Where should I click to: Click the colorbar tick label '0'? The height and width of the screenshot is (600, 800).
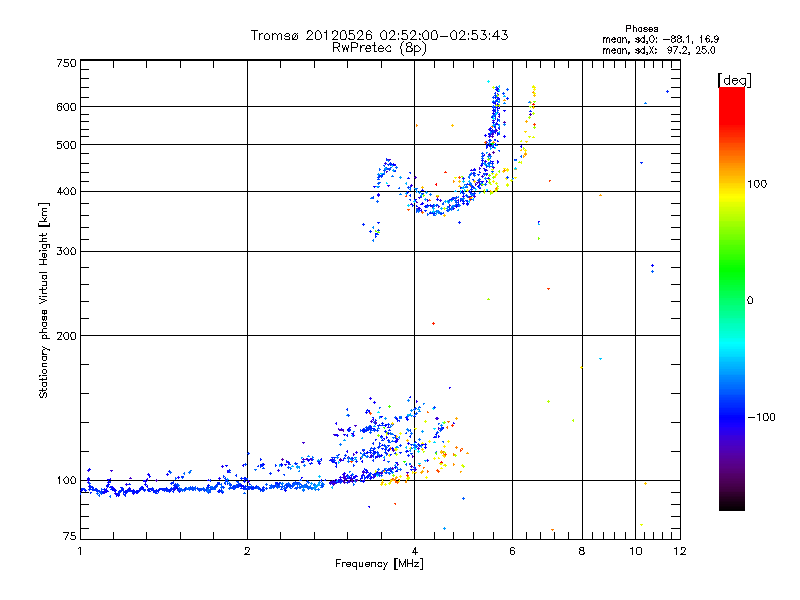tap(750, 300)
